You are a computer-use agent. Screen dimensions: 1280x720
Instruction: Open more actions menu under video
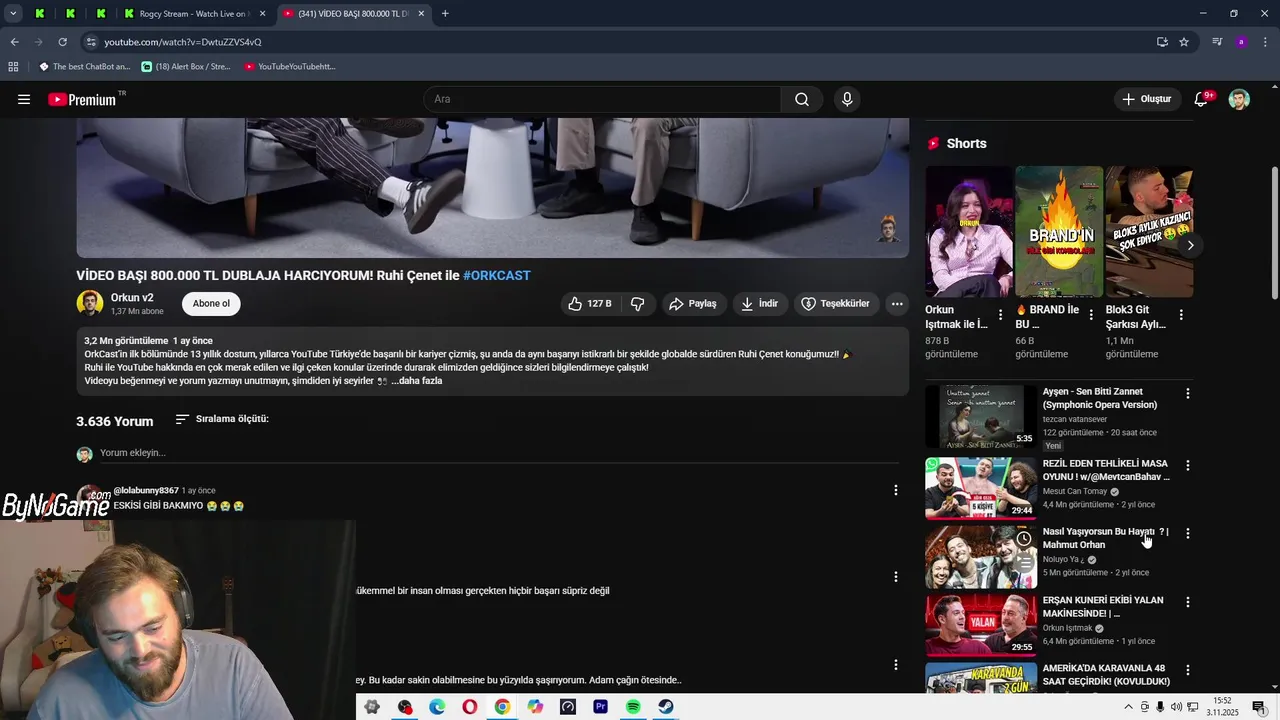[x=897, y=303]
